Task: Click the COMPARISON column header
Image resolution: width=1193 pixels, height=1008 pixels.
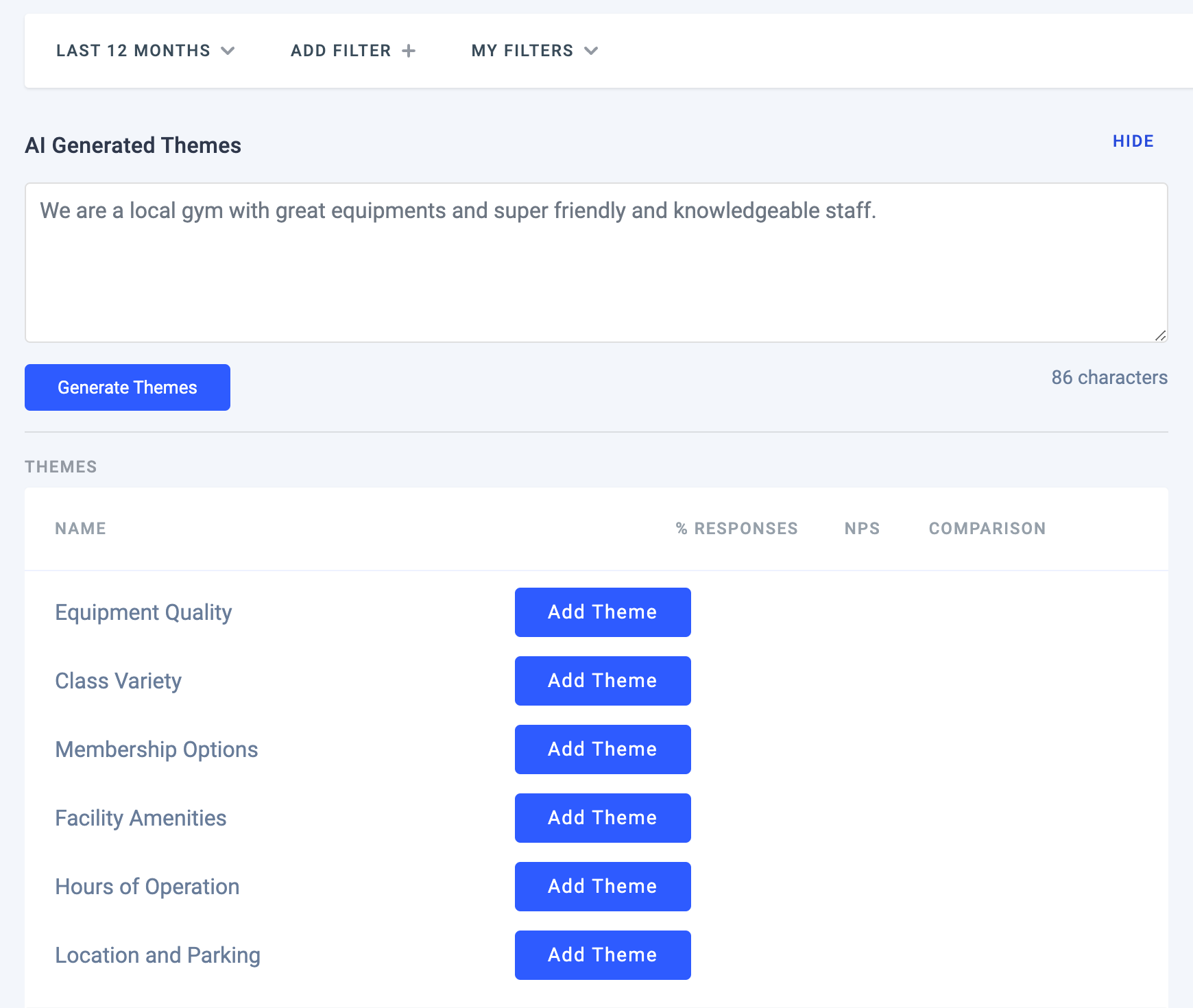Action: [x=987, y=529]
